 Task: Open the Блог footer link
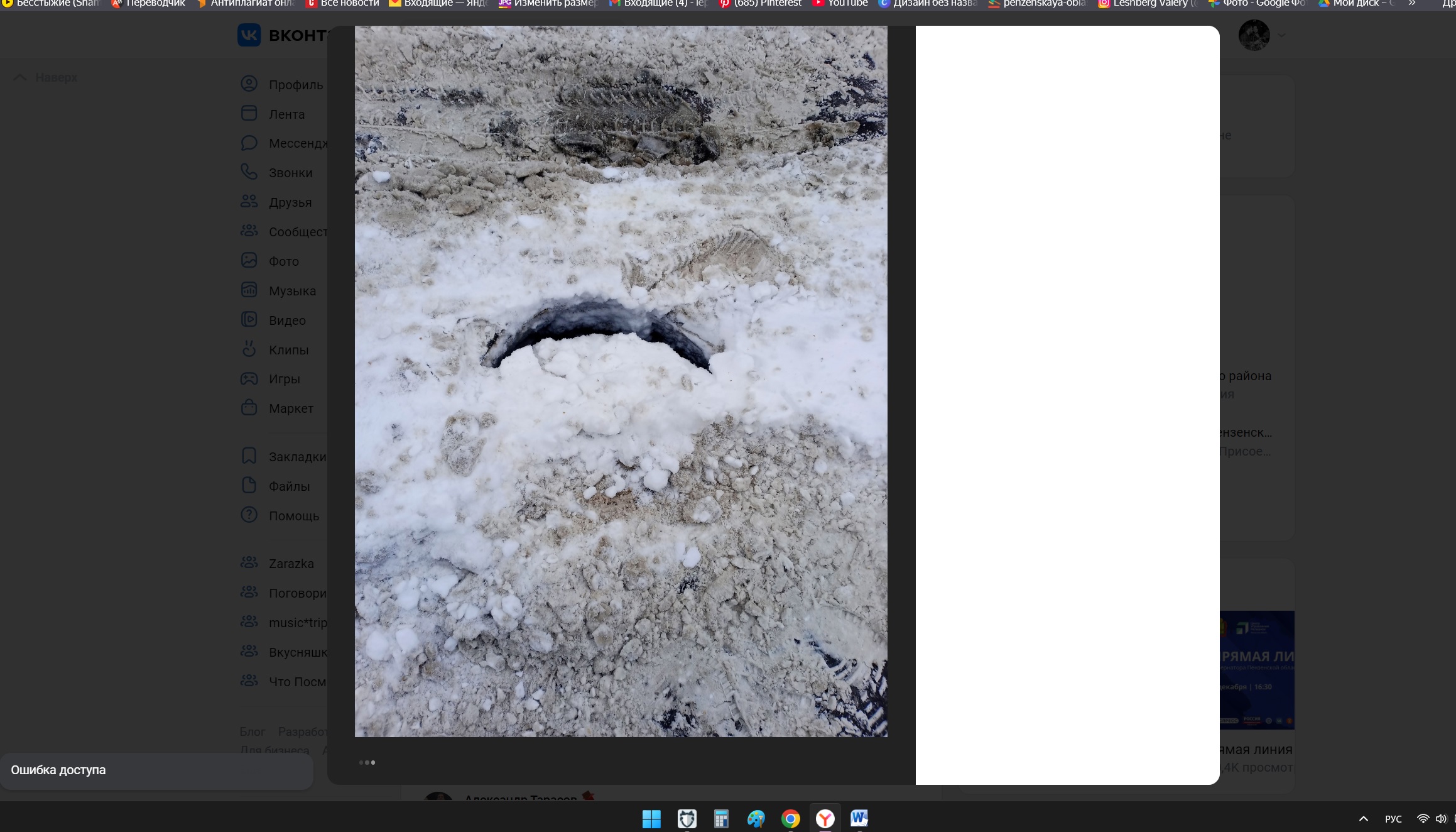[x=252, y=731]
